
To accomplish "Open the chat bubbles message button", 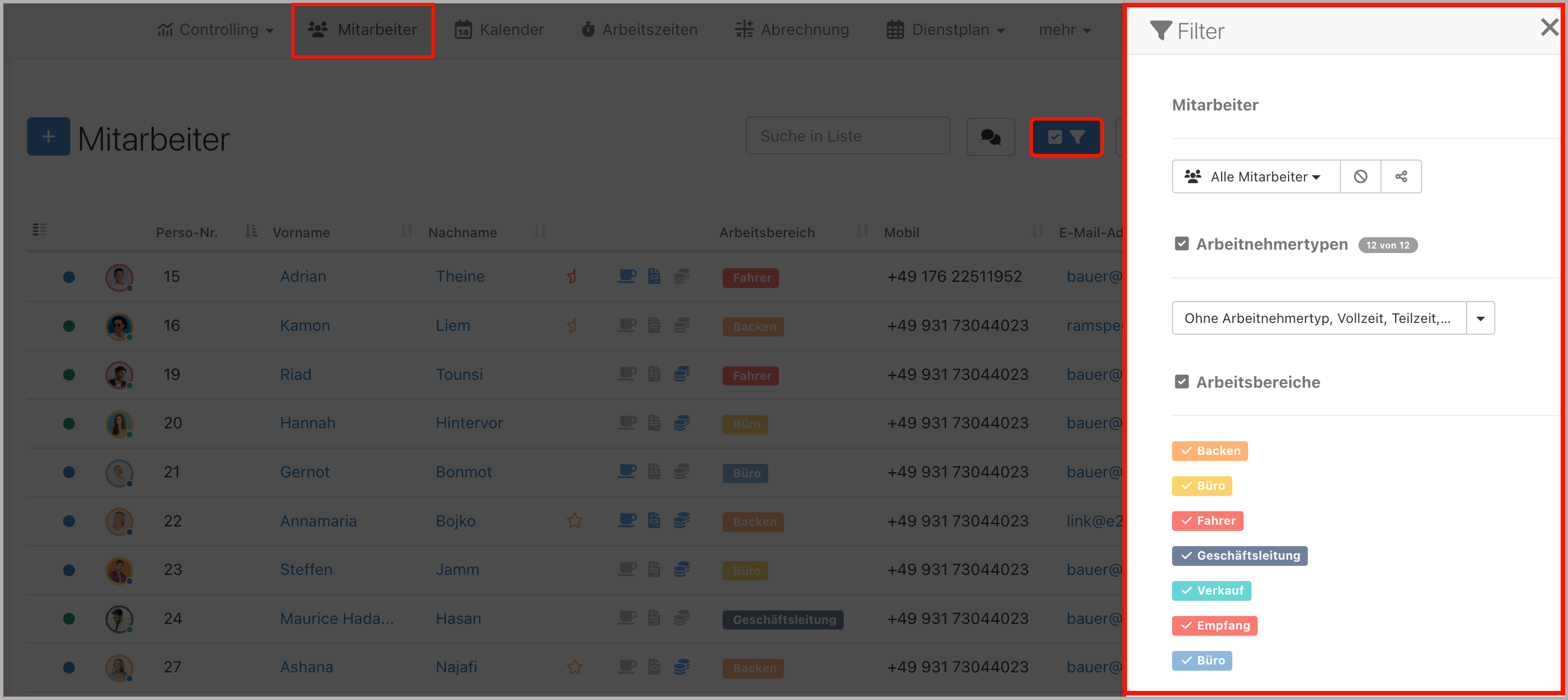I will pyautogui.click(x=990, y=137).
